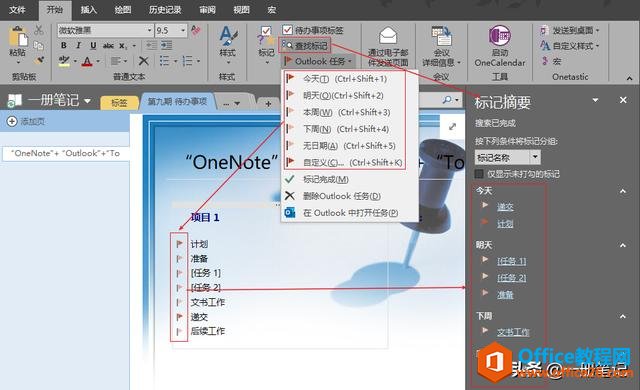Click the clear formatting icon beside font size
640x390 pixels.
click(196, 30)
